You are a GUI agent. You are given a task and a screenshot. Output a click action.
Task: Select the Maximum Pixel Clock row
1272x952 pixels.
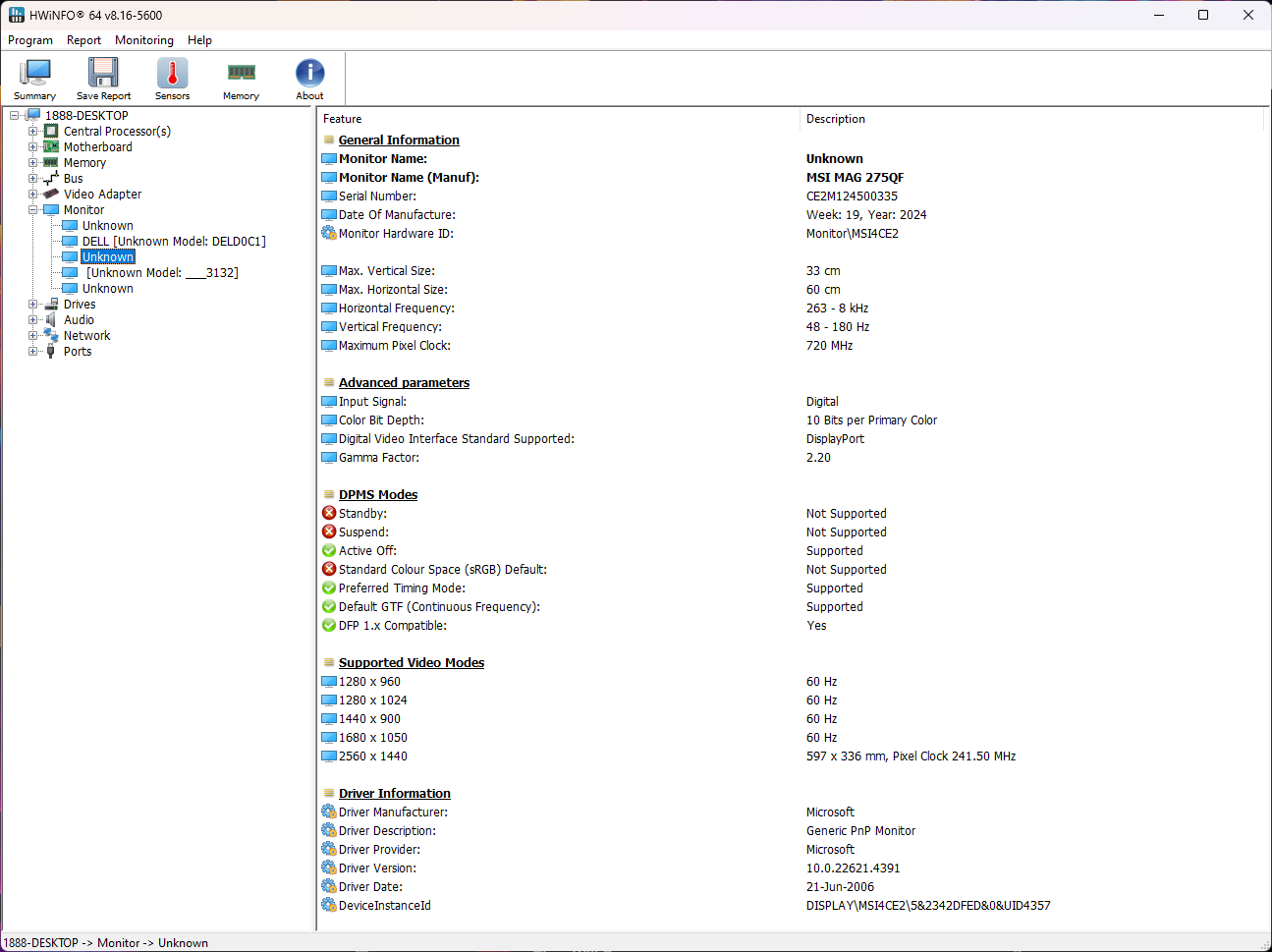click(x=792, y=345)
